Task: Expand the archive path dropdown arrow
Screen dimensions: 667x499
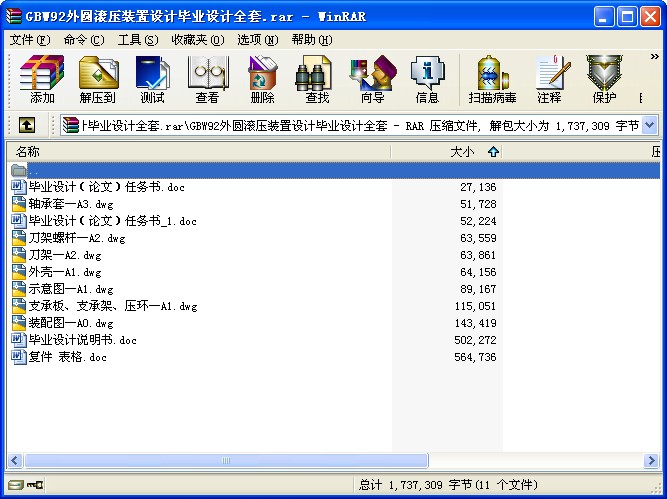Action: tap(649, 125)
